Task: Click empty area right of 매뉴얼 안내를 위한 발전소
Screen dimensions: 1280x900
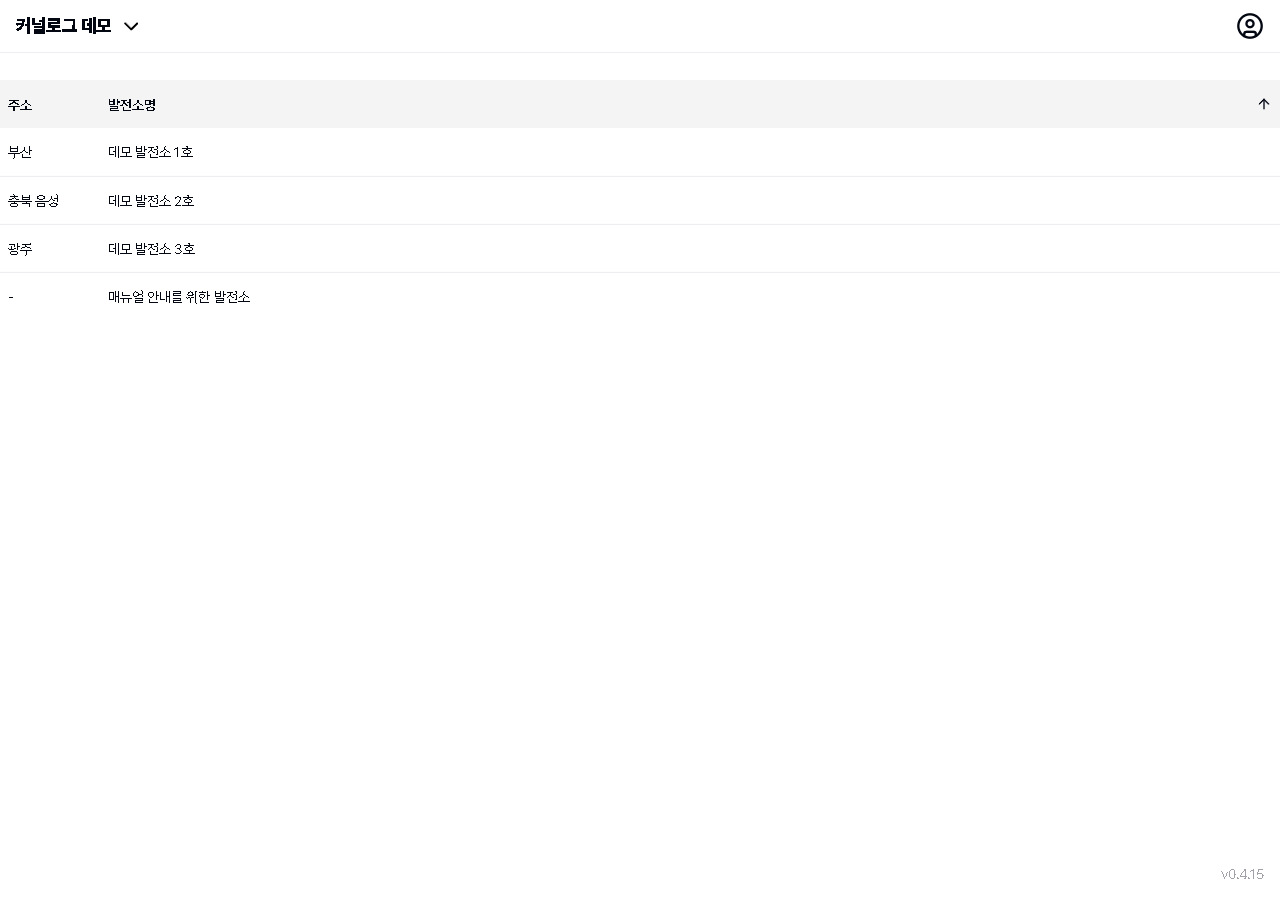Action: pyautogui.click(x=700, y=297)
